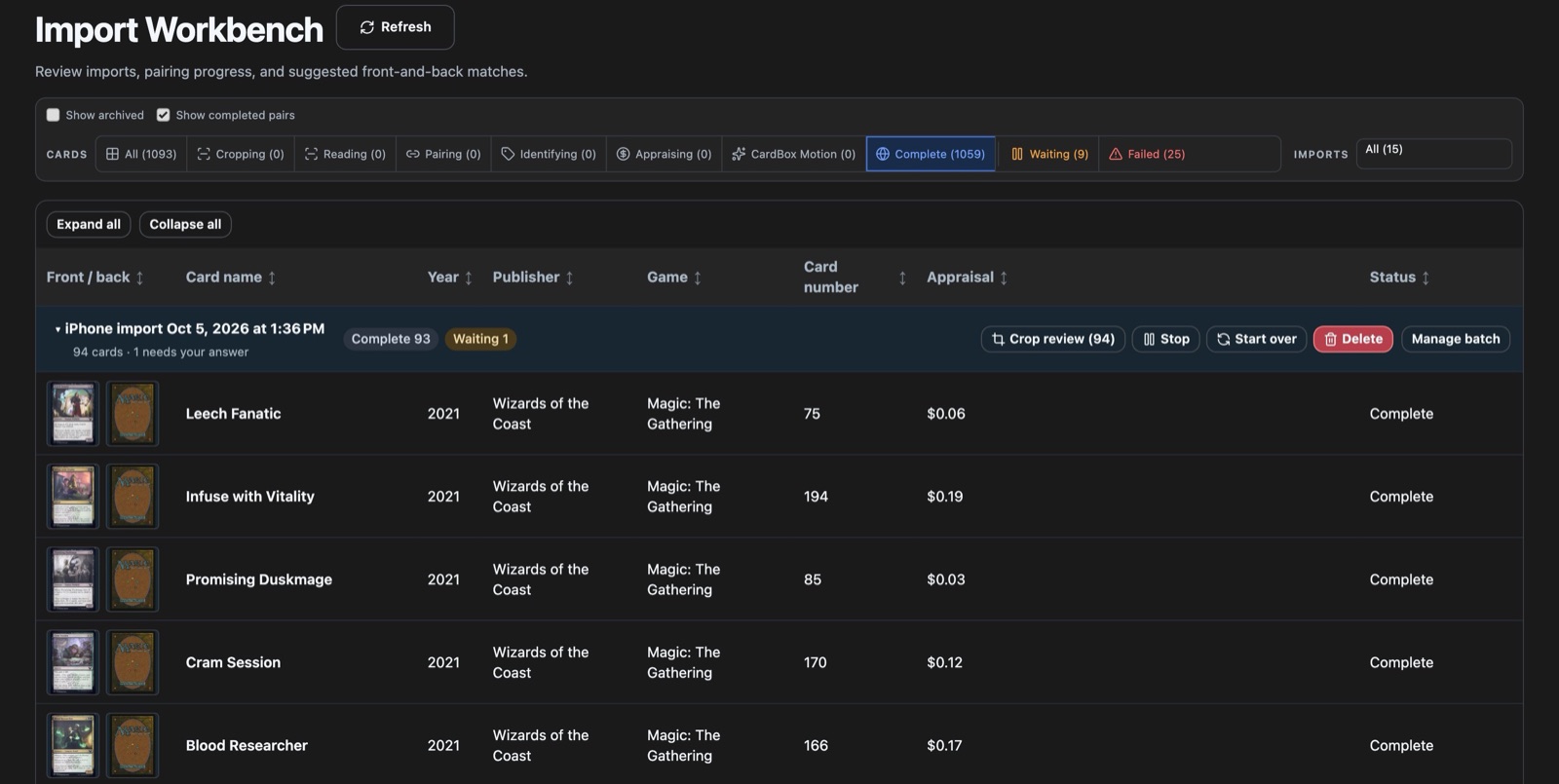The width and height of the screenshot is (1559, 784).
Task: Open Cram Session back thumbnail
Action: [133, 662]
